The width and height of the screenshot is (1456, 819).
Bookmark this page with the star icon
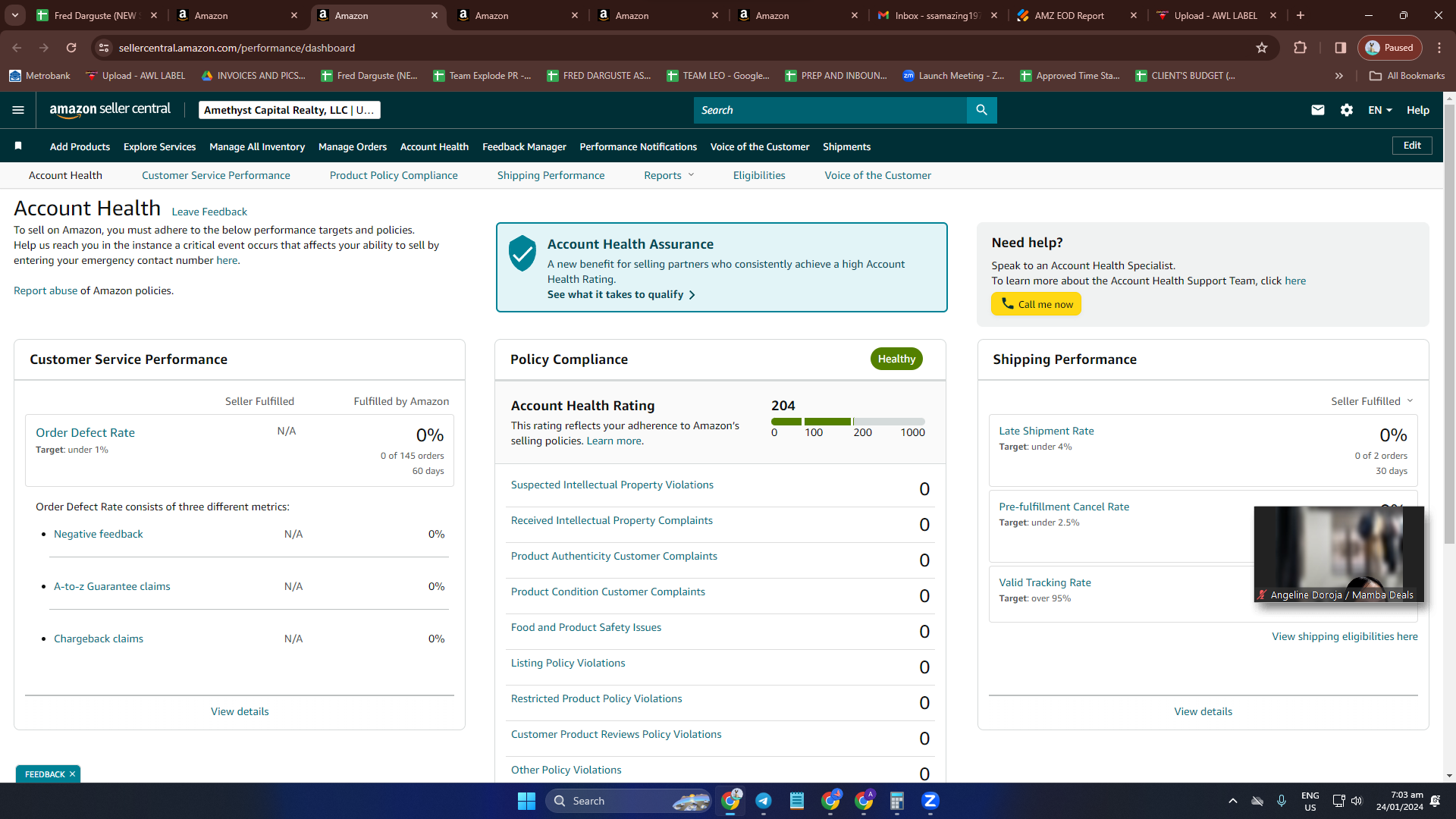point(1262,48)
